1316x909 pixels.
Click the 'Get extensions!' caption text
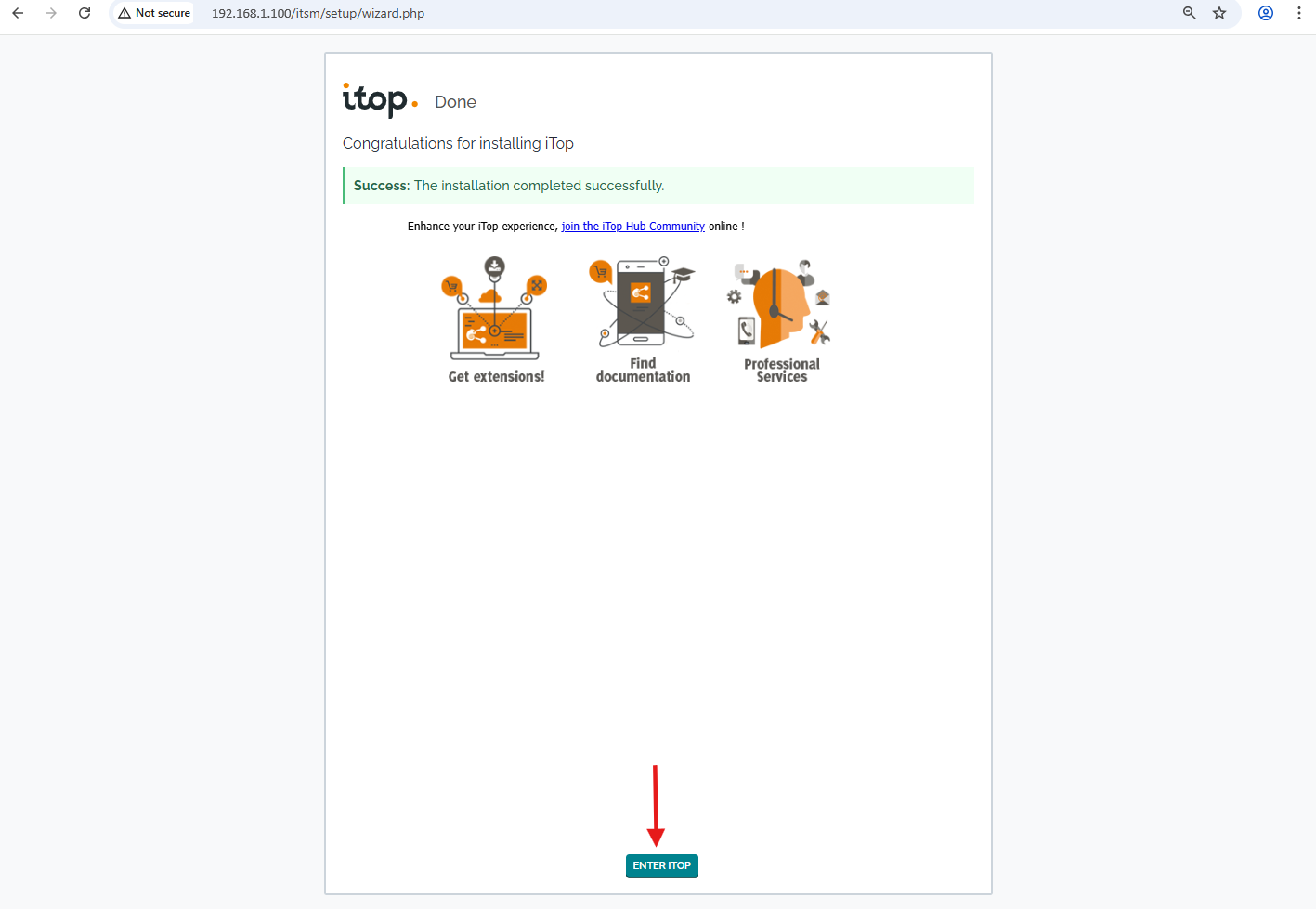tap(496, 377)
